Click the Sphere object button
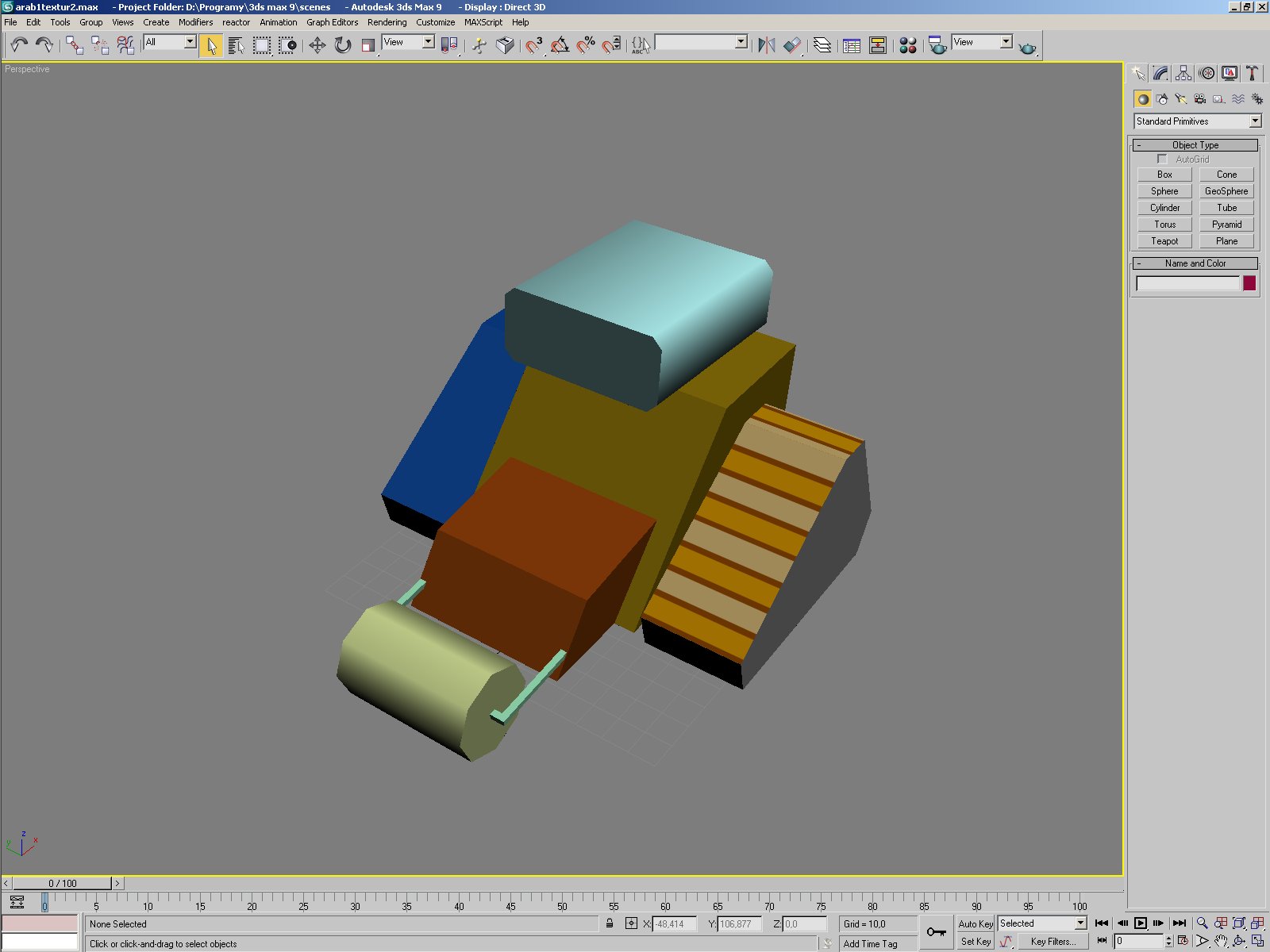This screenshot has width=1270, height=952. pos(1164,191)
